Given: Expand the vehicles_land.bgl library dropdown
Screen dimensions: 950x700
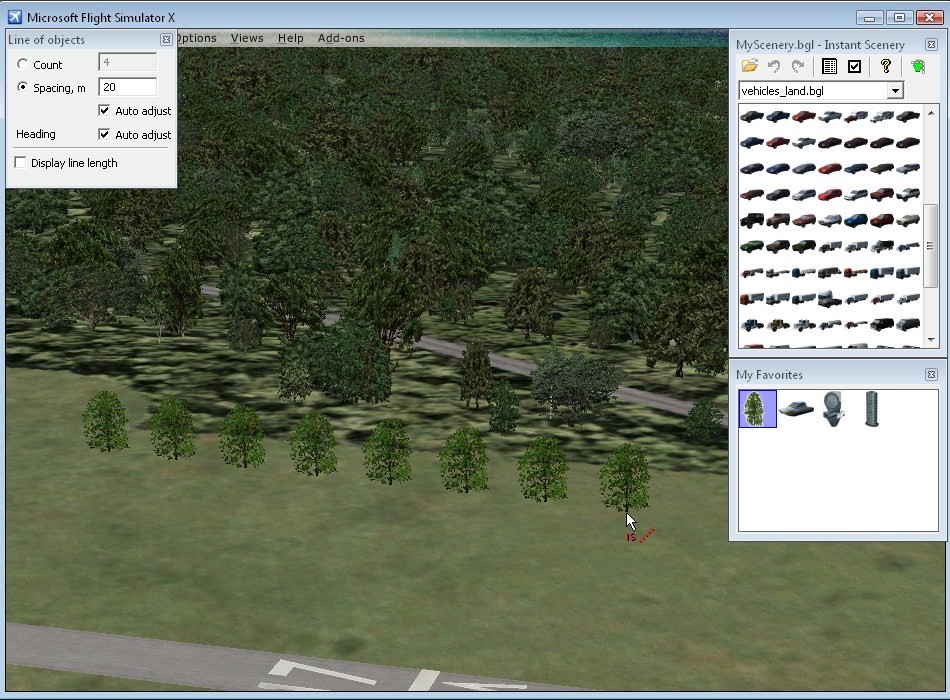Looking at the screenshot, I should coord(895,91).
